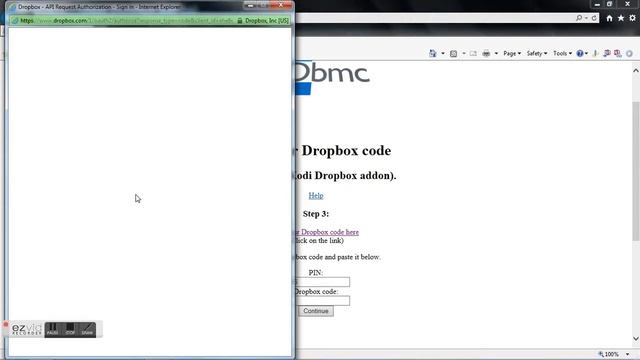Pause the ezvid recording

pyautogui.click(x=52, y=329)
